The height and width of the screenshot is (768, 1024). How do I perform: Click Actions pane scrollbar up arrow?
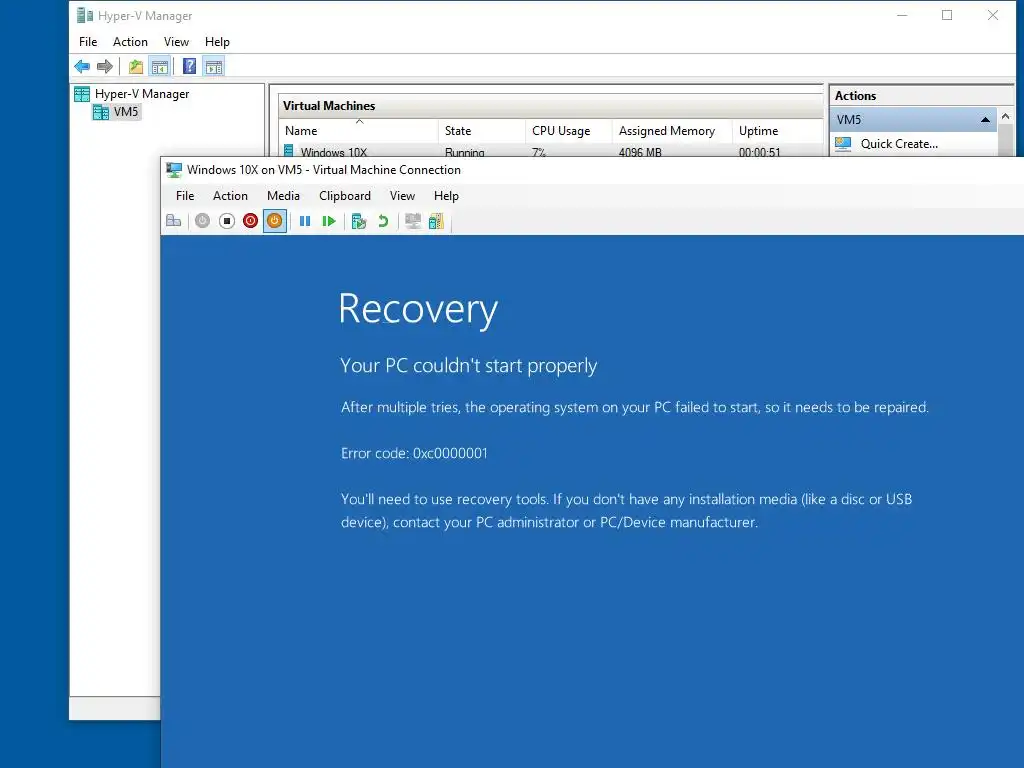click(x=1006, y=116)
